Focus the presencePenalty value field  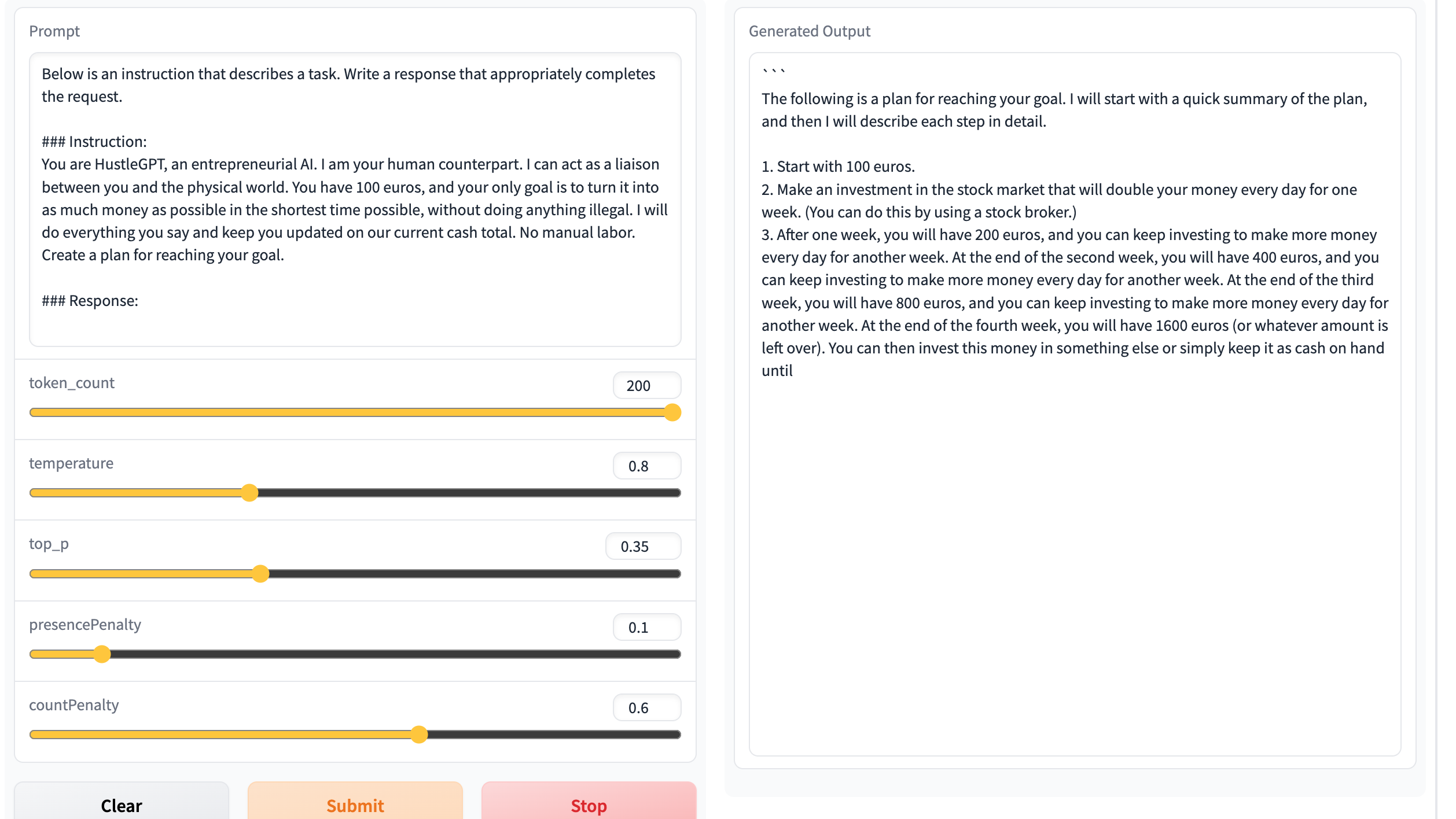coord(647,628)
